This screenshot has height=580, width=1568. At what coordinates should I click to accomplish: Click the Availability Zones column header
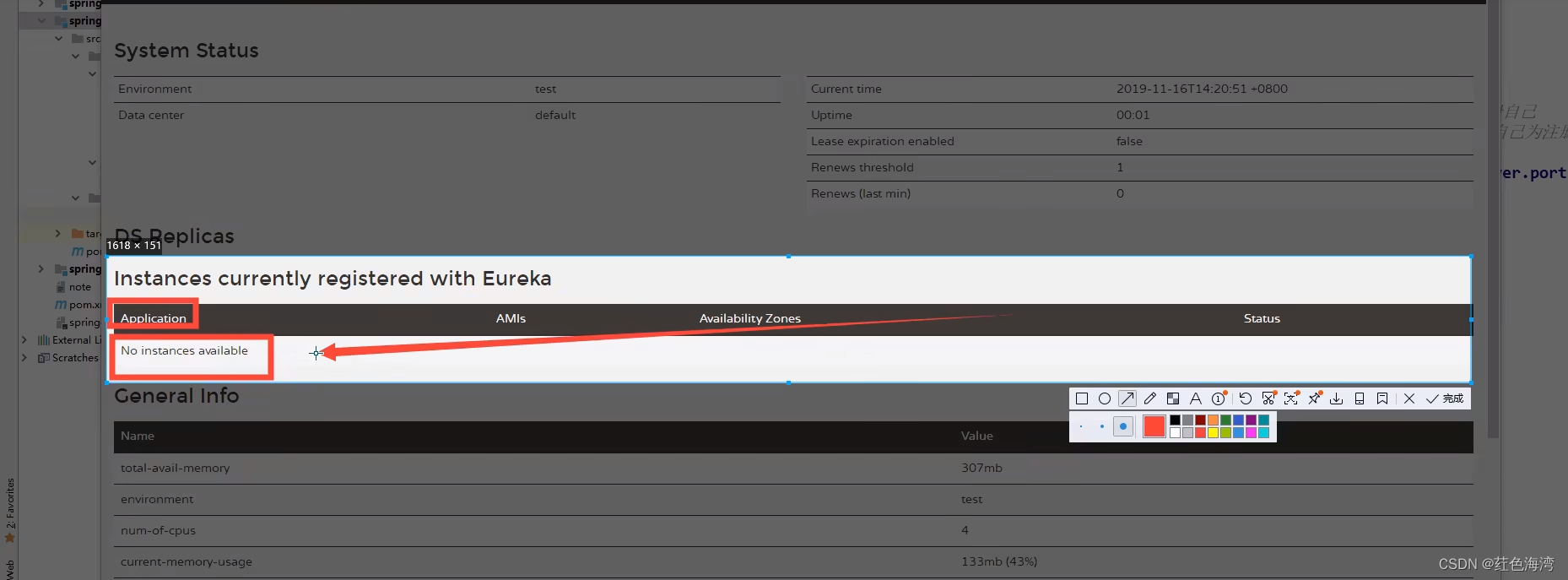(x=750, y=318)
